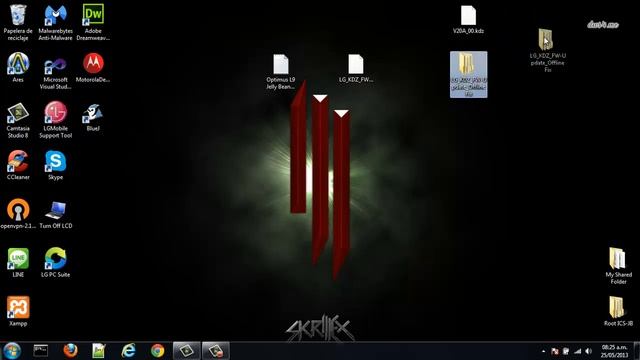
Task: Select the Turn Off LCD shortcut
Action: click(x=56, y=214)
